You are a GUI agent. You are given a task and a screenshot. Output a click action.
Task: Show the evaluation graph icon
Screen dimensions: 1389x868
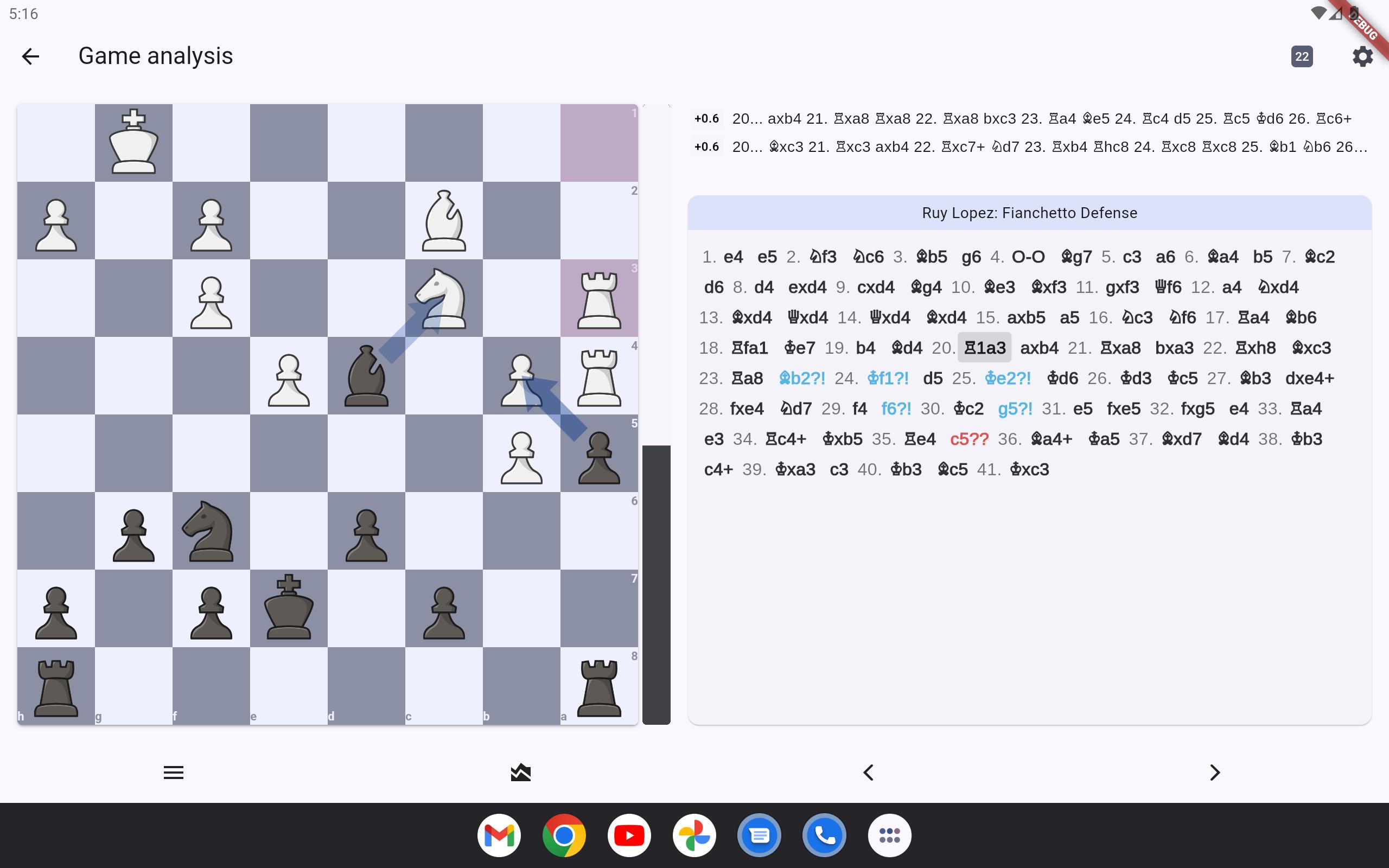point(520,772)
